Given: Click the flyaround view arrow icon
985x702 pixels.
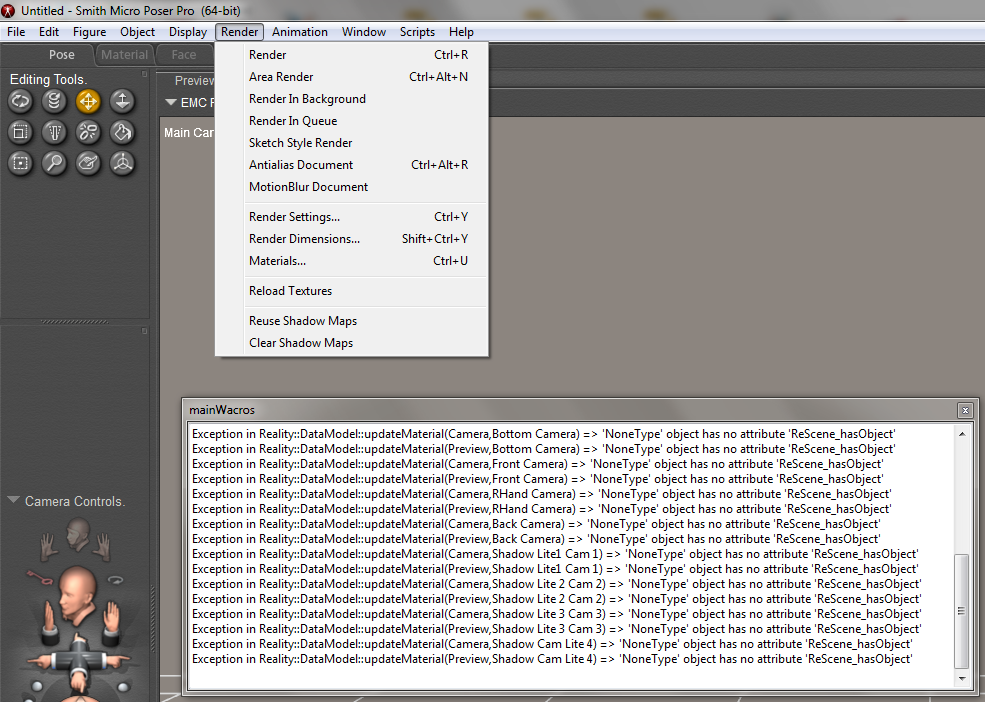Looking at the screenshot, I should click(116, 580).
